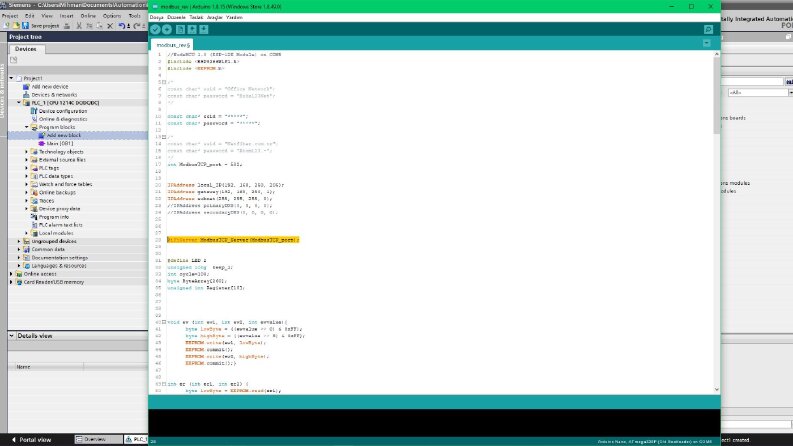Open the Arduino tab options dropdown arrow

click(x=707, y=43)
